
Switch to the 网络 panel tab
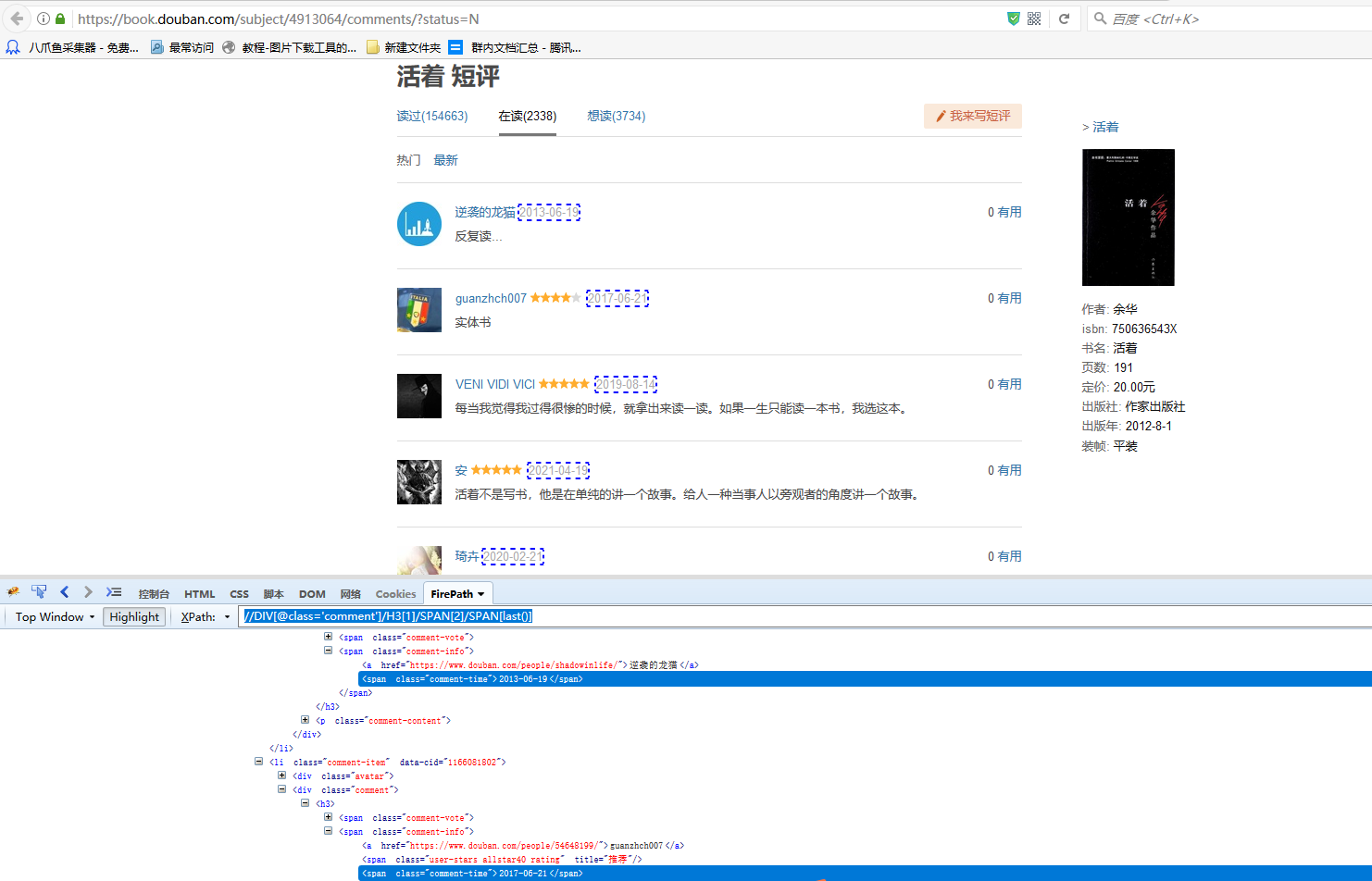(x=350, y=594)
